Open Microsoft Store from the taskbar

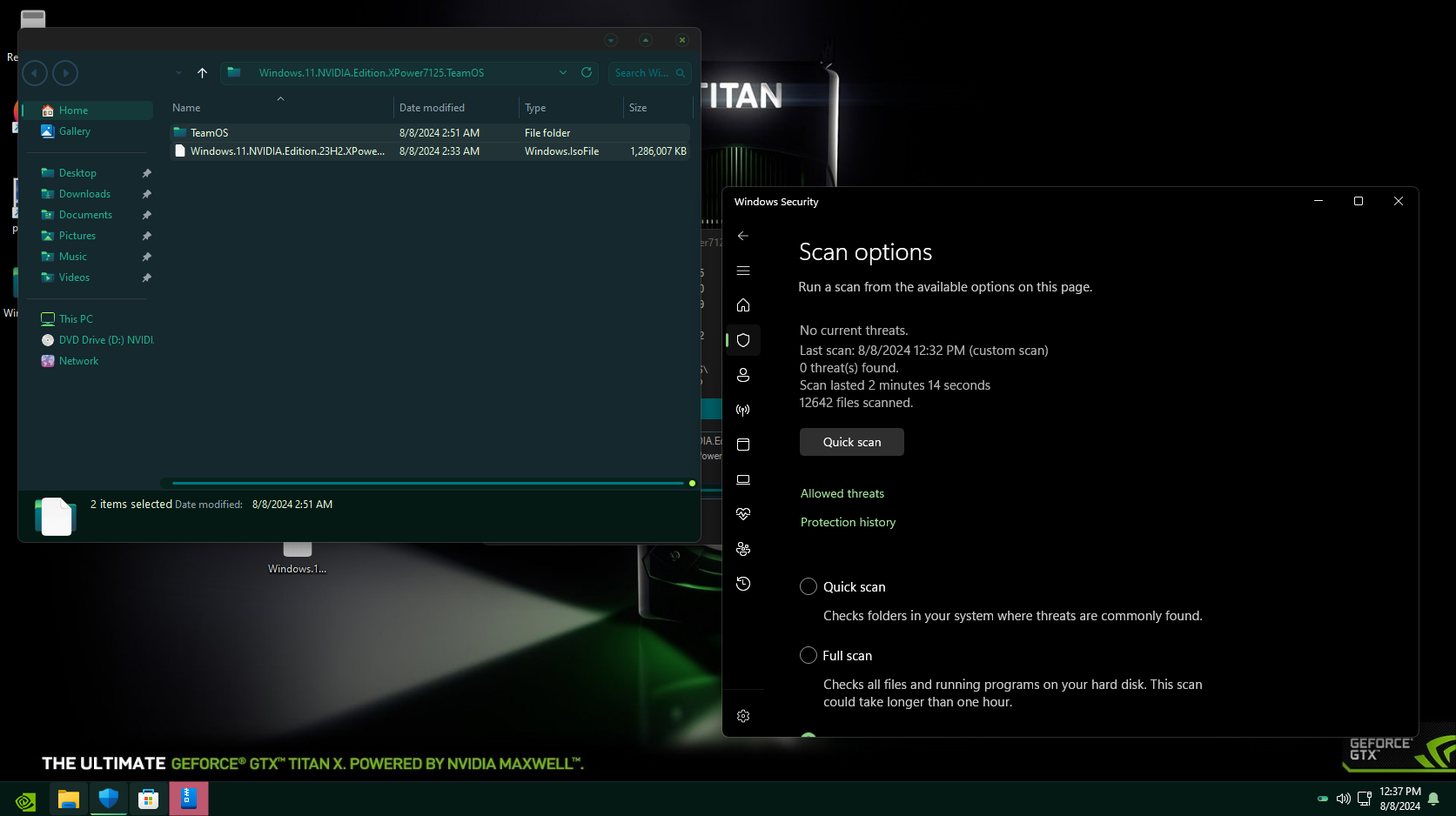click(x=149, y=799)
